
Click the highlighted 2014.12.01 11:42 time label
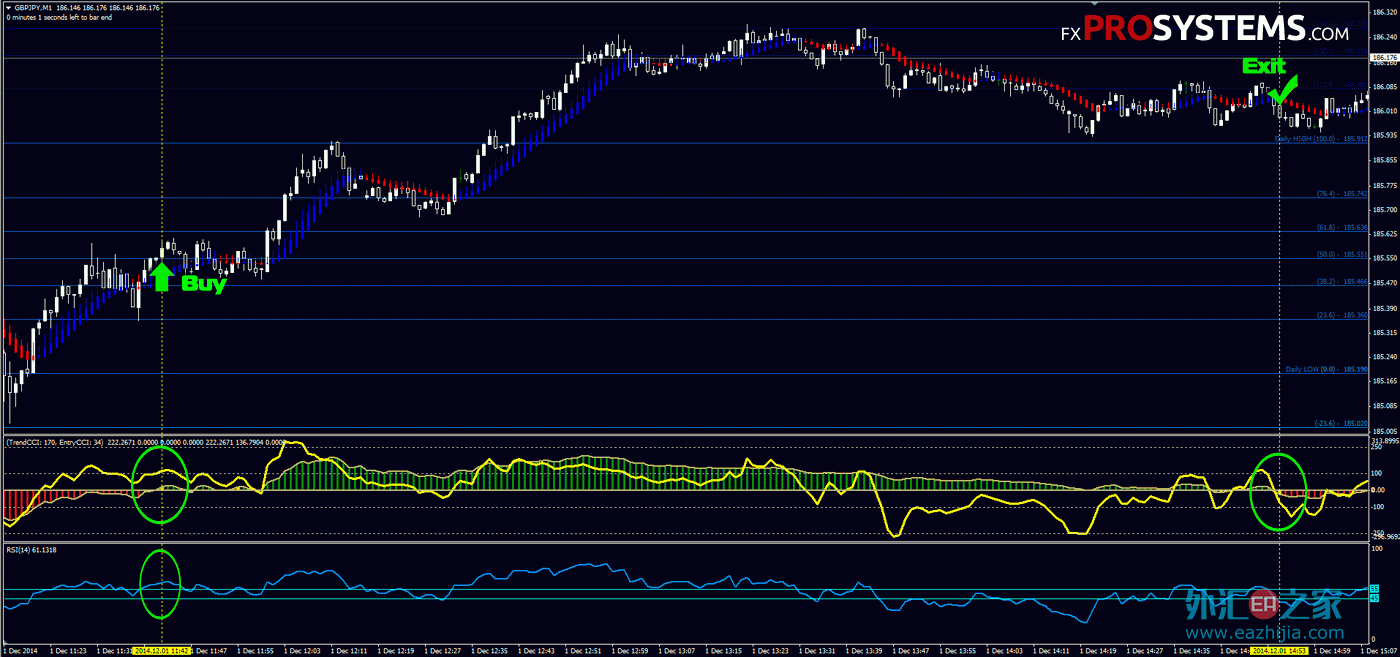162,650
